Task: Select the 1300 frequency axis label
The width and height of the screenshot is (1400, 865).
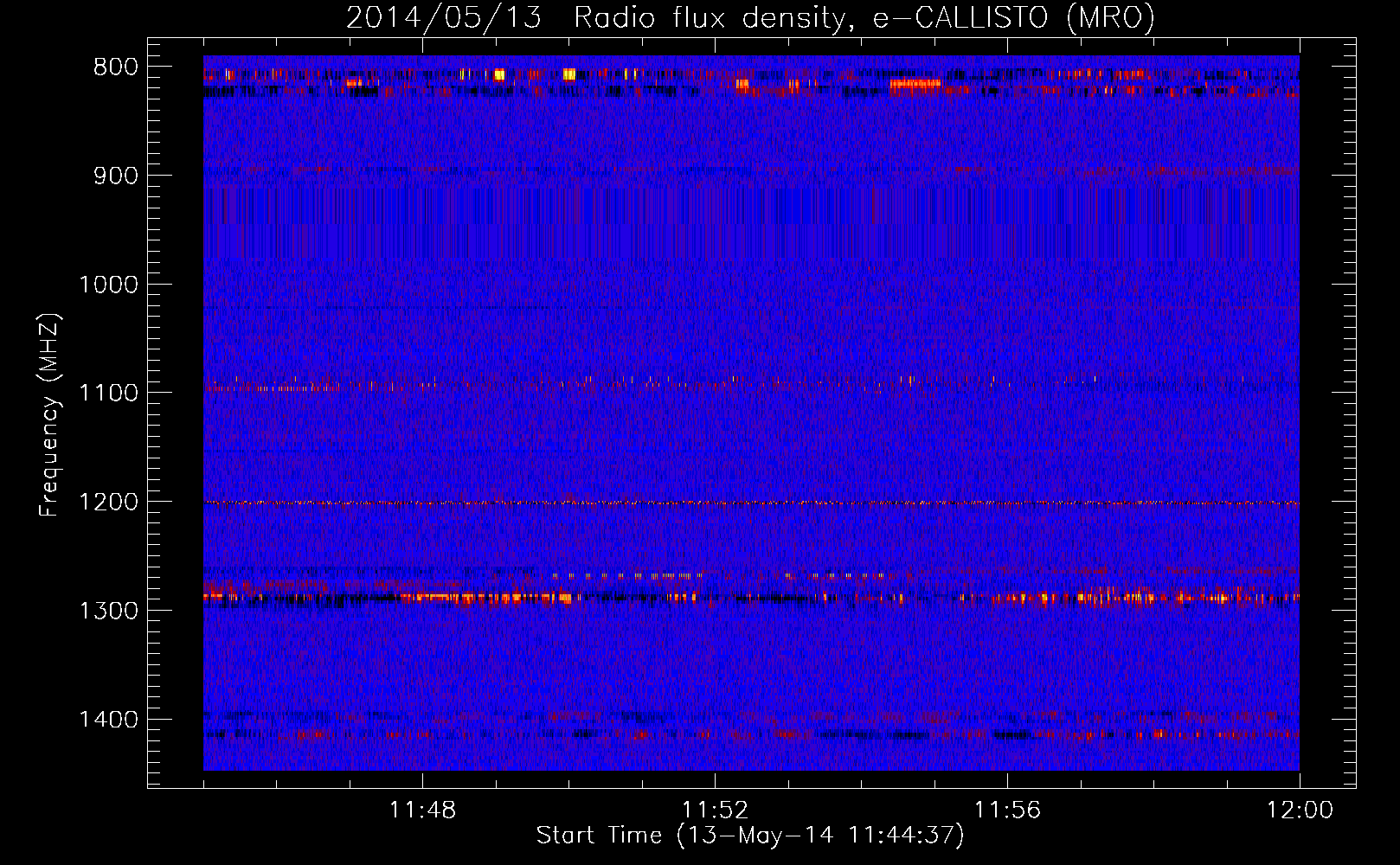Action: [109, 611]
